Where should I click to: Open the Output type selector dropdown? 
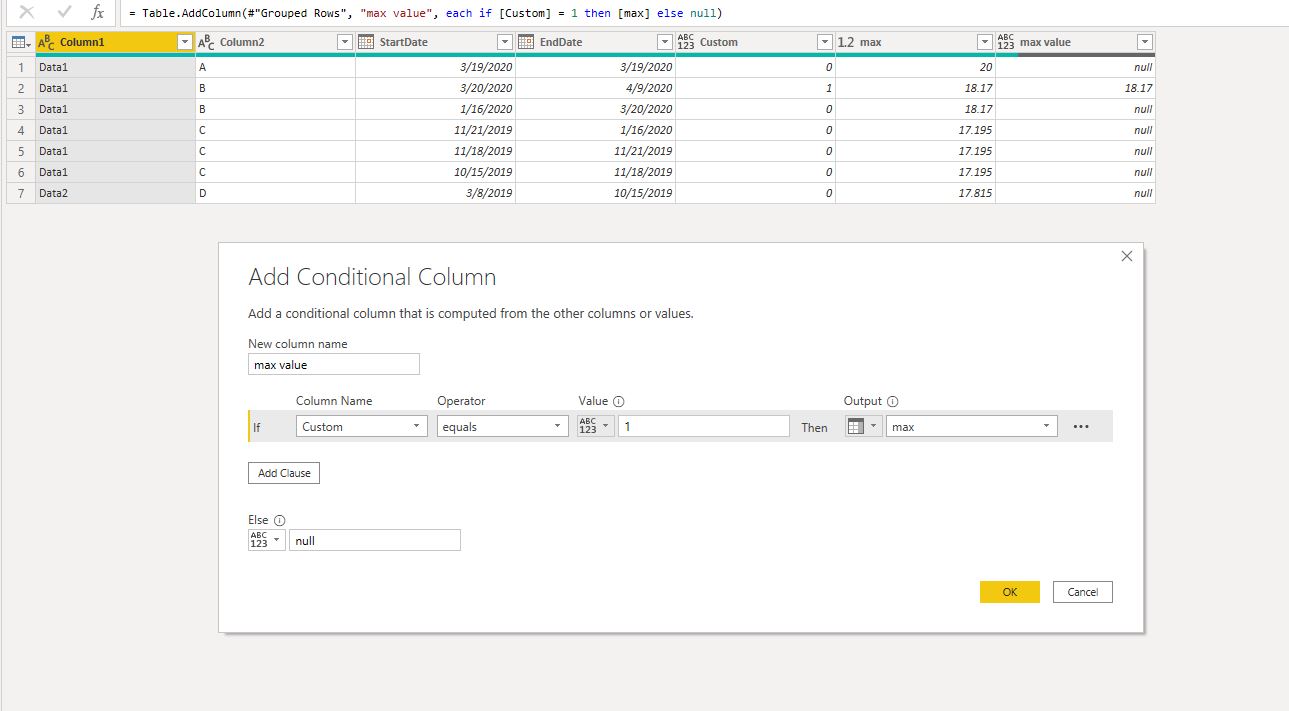863,426
